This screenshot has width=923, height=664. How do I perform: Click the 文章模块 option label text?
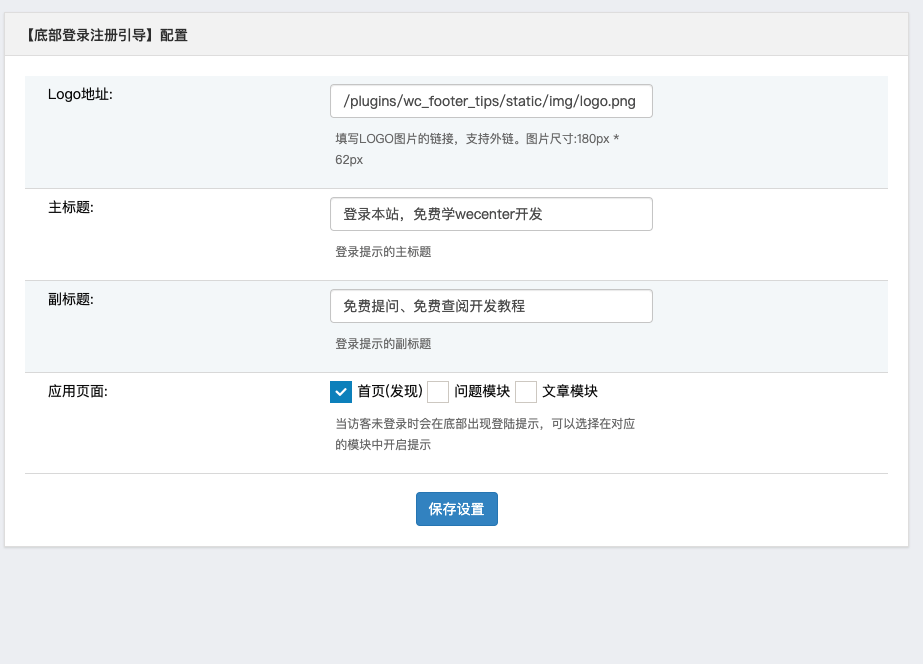[x=570, y=391]
